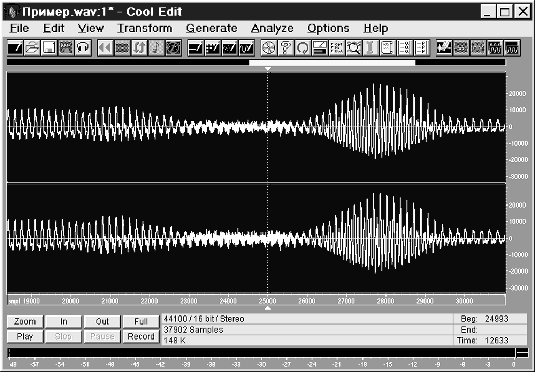Click the black icon with U curve and slash
Viewport: 535px width, 372px height.
click(247, 48)
